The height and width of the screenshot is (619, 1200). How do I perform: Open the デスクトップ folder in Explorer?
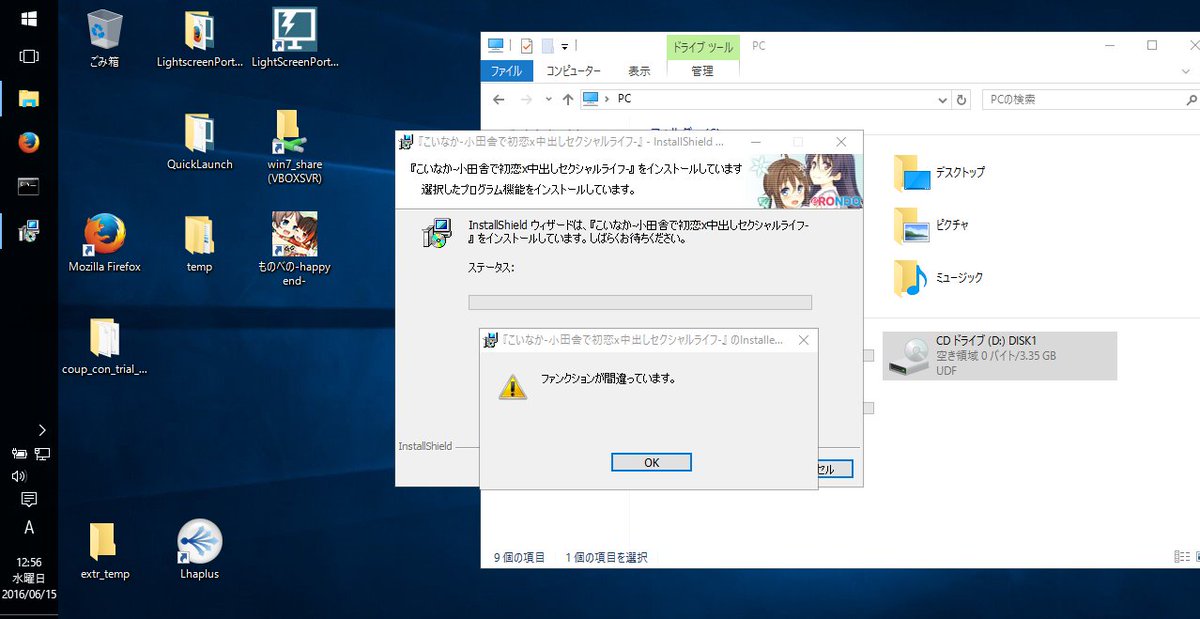[x=938, y=172]
